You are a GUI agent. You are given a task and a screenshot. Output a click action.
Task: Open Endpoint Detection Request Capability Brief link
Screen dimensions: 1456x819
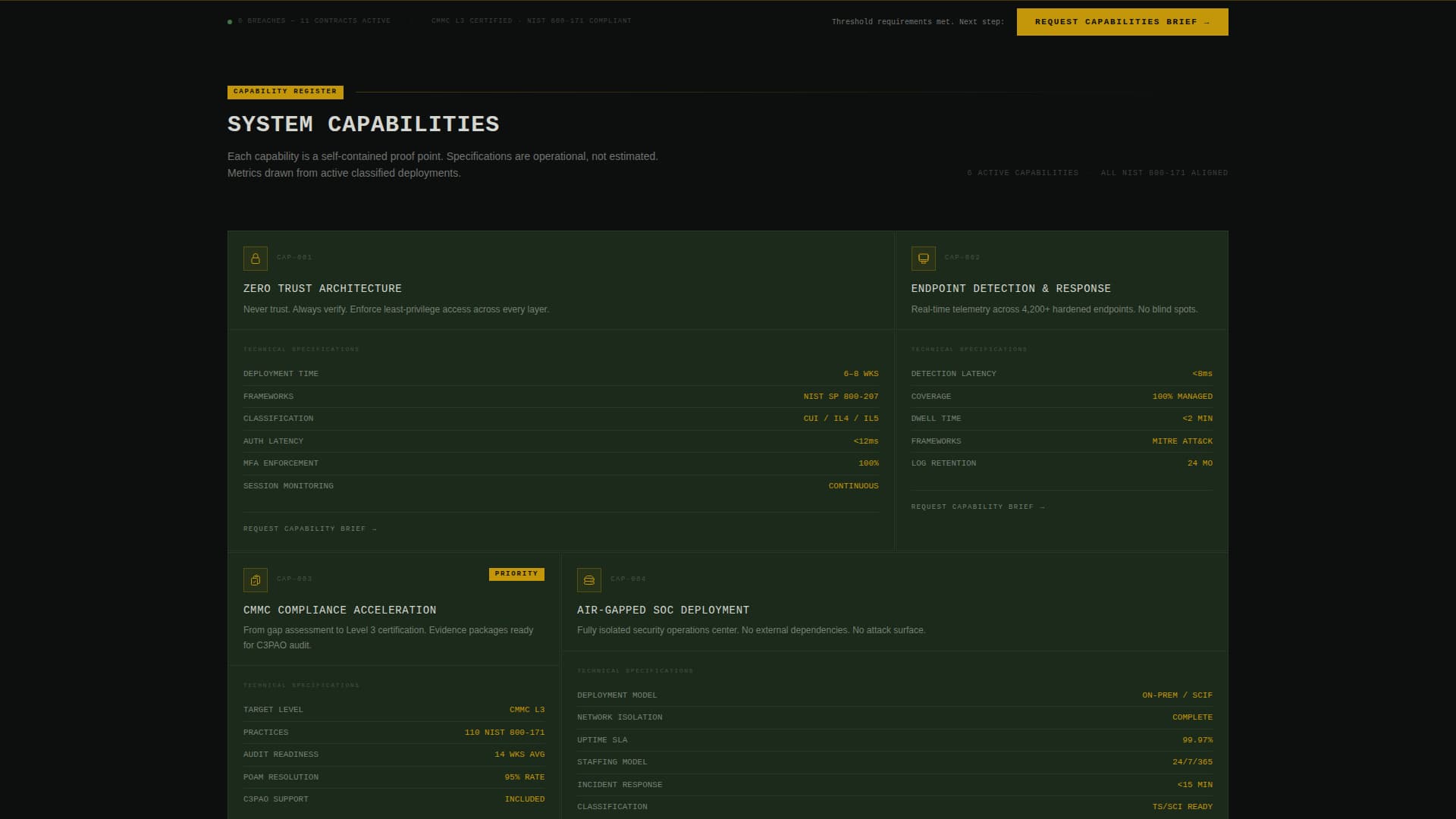(x=978, y=507)
